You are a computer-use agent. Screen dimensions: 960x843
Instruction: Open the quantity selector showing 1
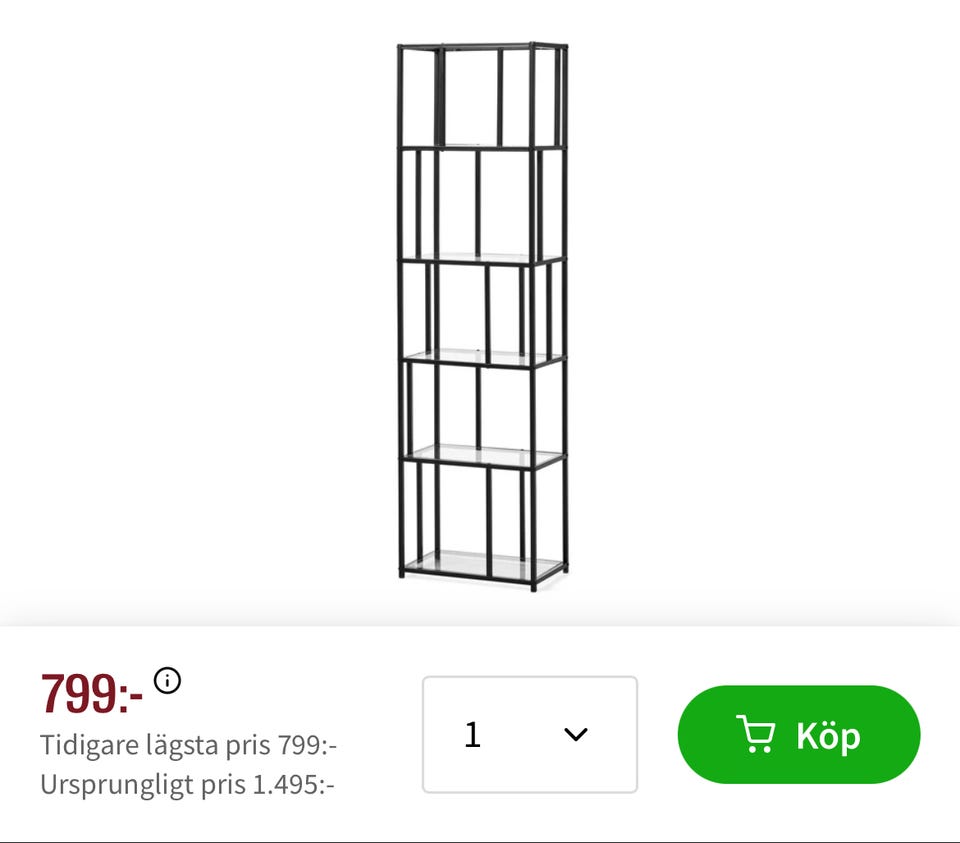click(x=530, y=734)
